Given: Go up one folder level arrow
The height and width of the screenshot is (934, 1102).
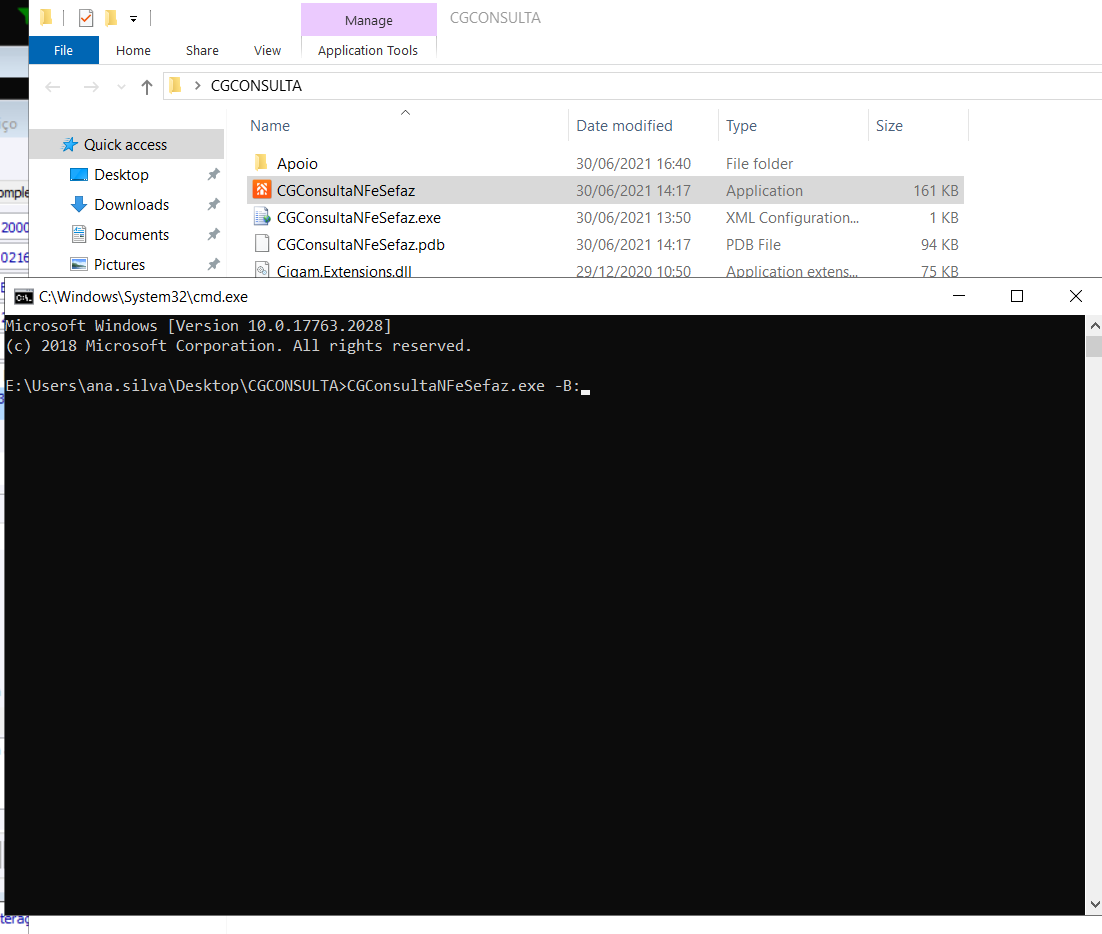Looking at the screenshot, I should point(146,87).
